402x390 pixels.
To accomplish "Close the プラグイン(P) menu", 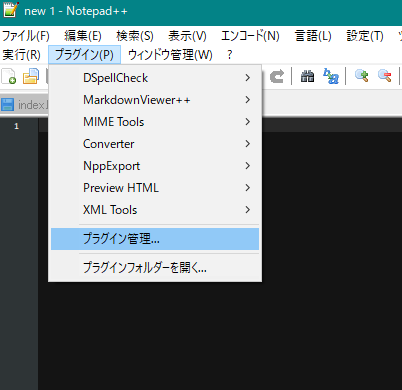I will (x=84, y=55).
